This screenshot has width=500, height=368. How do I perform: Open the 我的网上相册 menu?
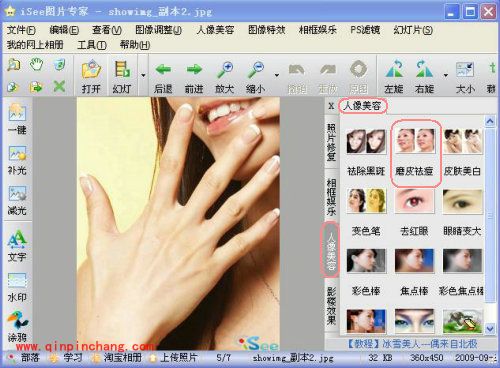coord(35,45)
